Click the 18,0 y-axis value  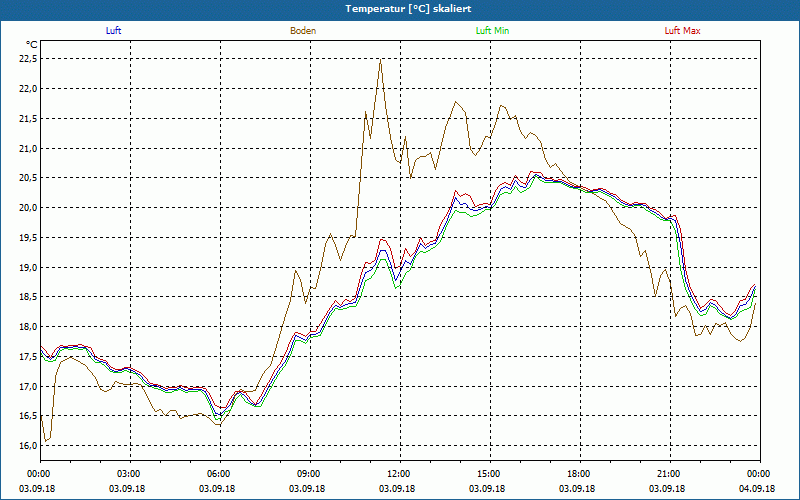[28, 327]
